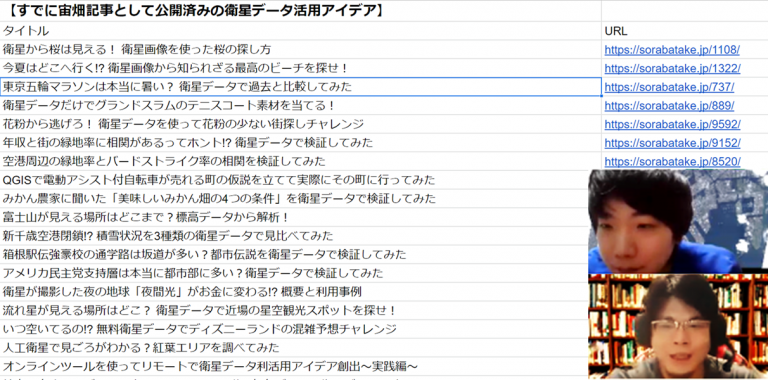Open the sorabatake.jp/8520/ link
Viewport: 768px width, 380px height.
(672, 162)
